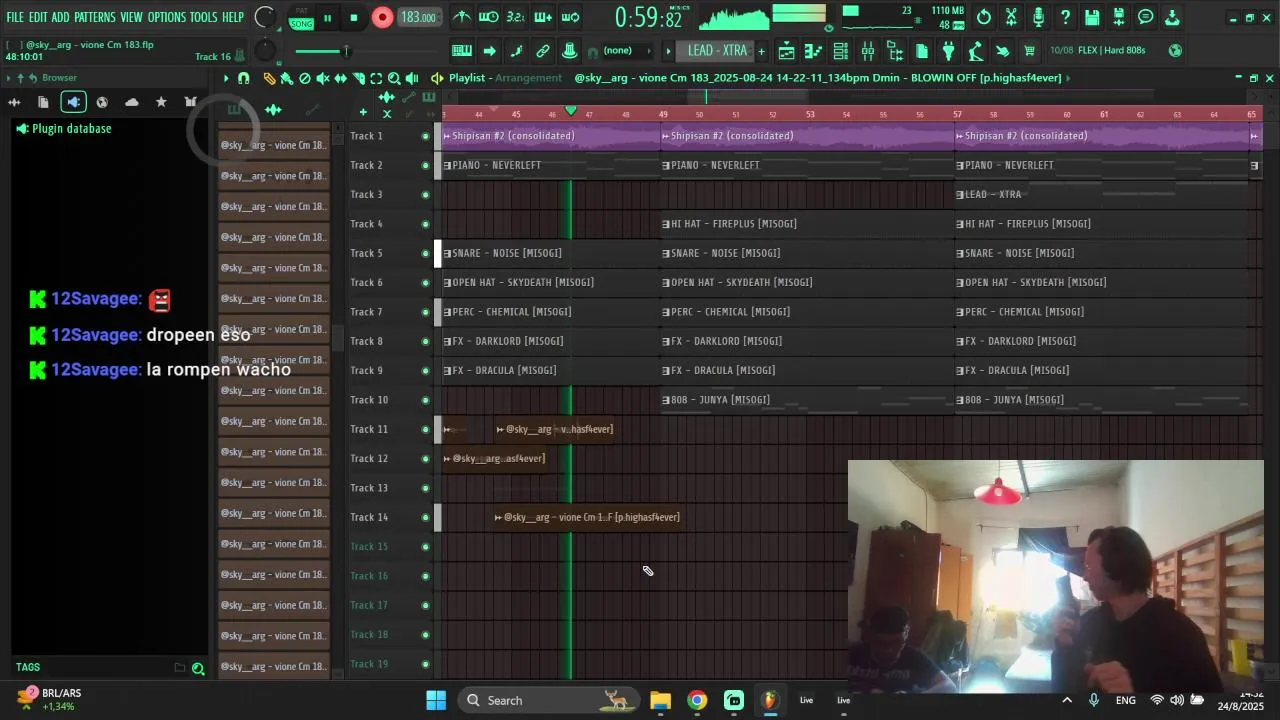The image size is (1280, 720).
Task: Select the paint brush tool in Playlist
Action: 287,78
